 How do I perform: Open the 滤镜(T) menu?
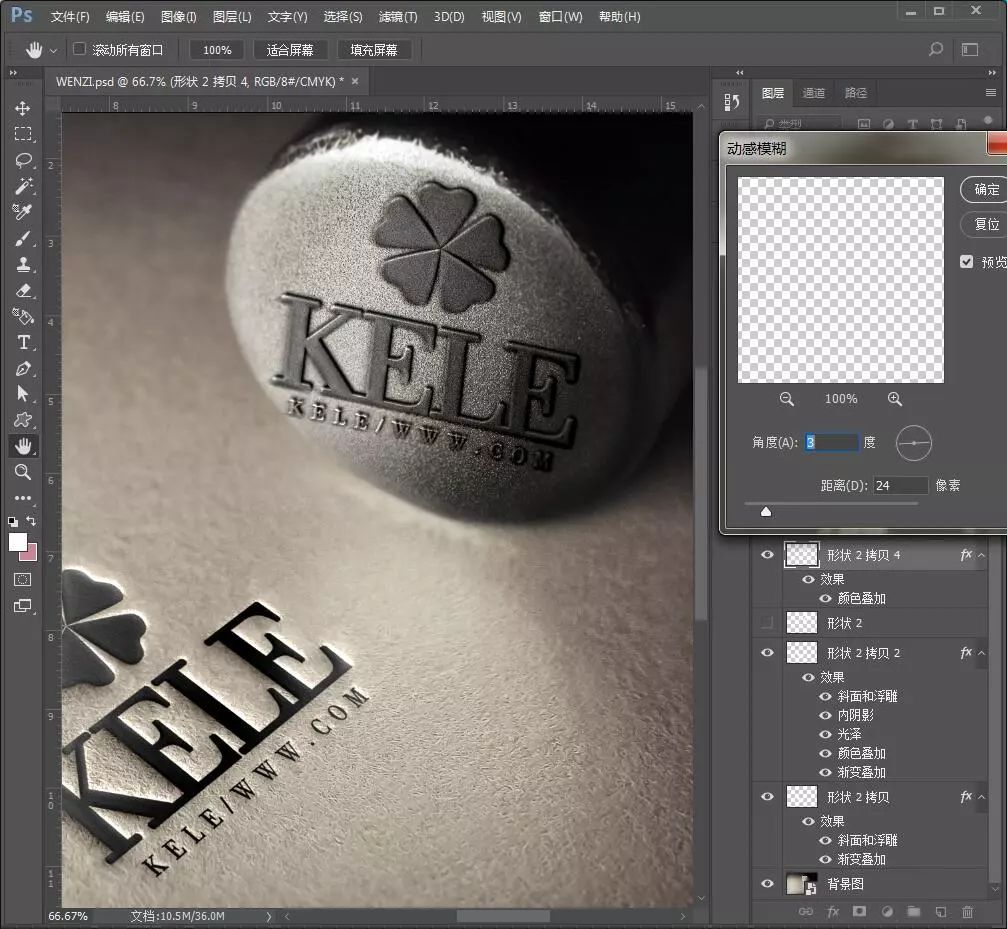pos(397,17)
